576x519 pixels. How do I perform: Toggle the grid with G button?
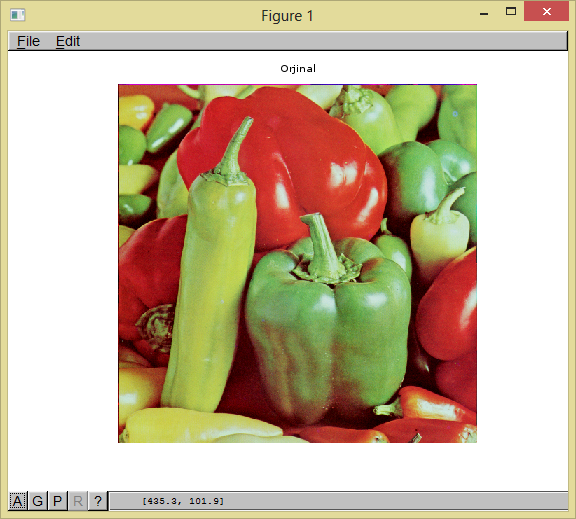pos(37,501)
